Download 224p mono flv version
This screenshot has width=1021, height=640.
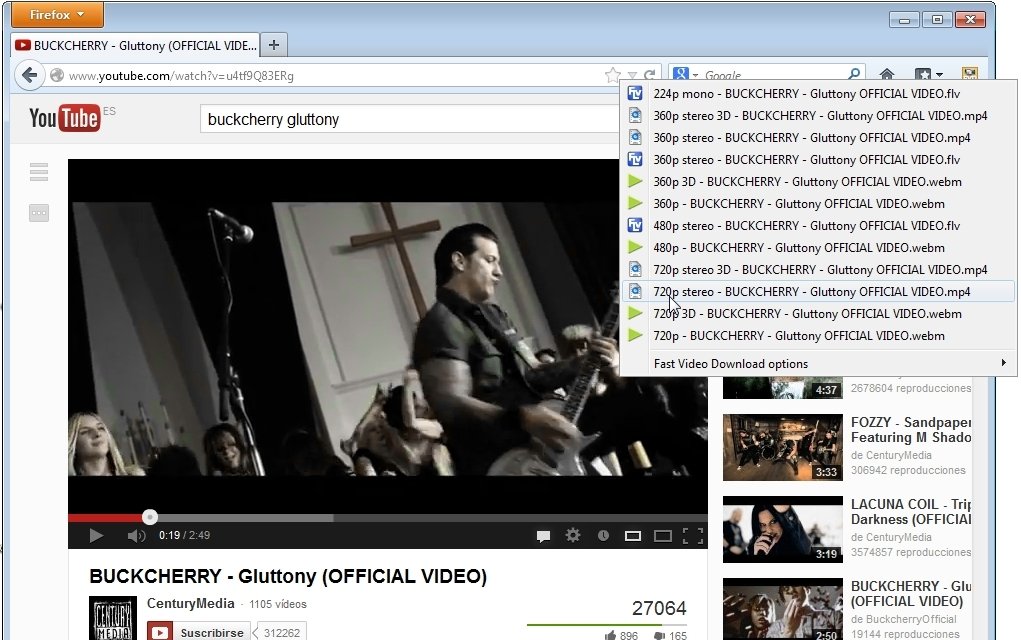coord(818,94)
